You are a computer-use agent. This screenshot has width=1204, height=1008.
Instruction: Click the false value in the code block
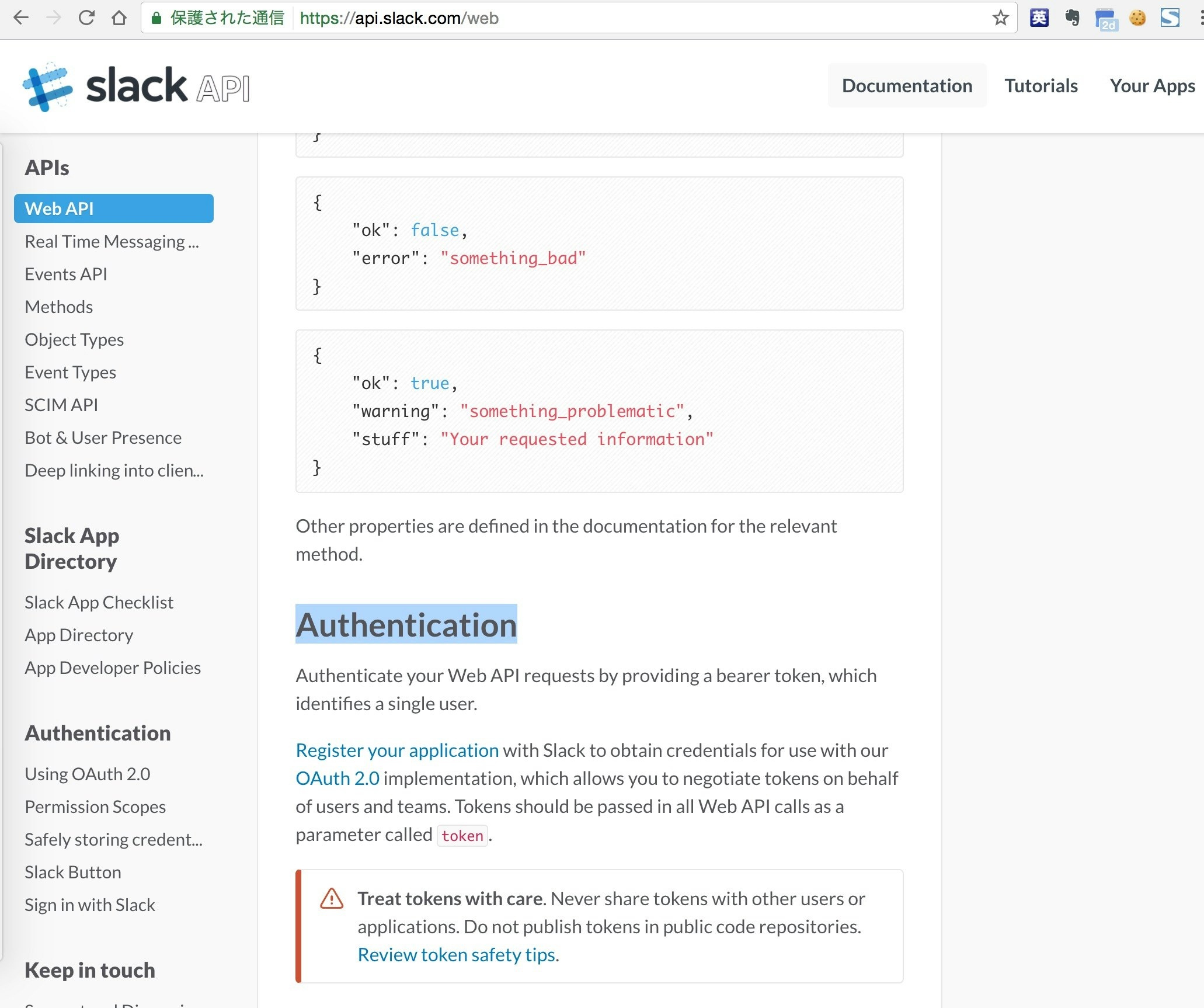coord(435,230)
